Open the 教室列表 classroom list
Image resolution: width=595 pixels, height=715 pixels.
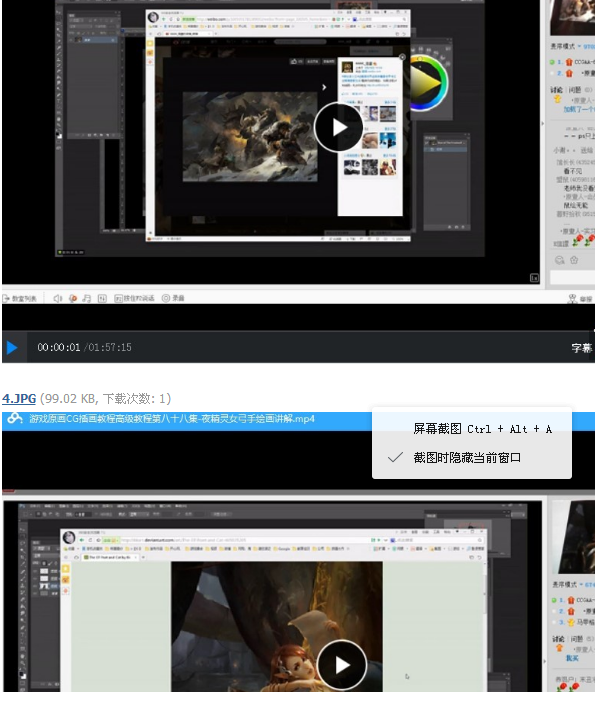point(19,299)
